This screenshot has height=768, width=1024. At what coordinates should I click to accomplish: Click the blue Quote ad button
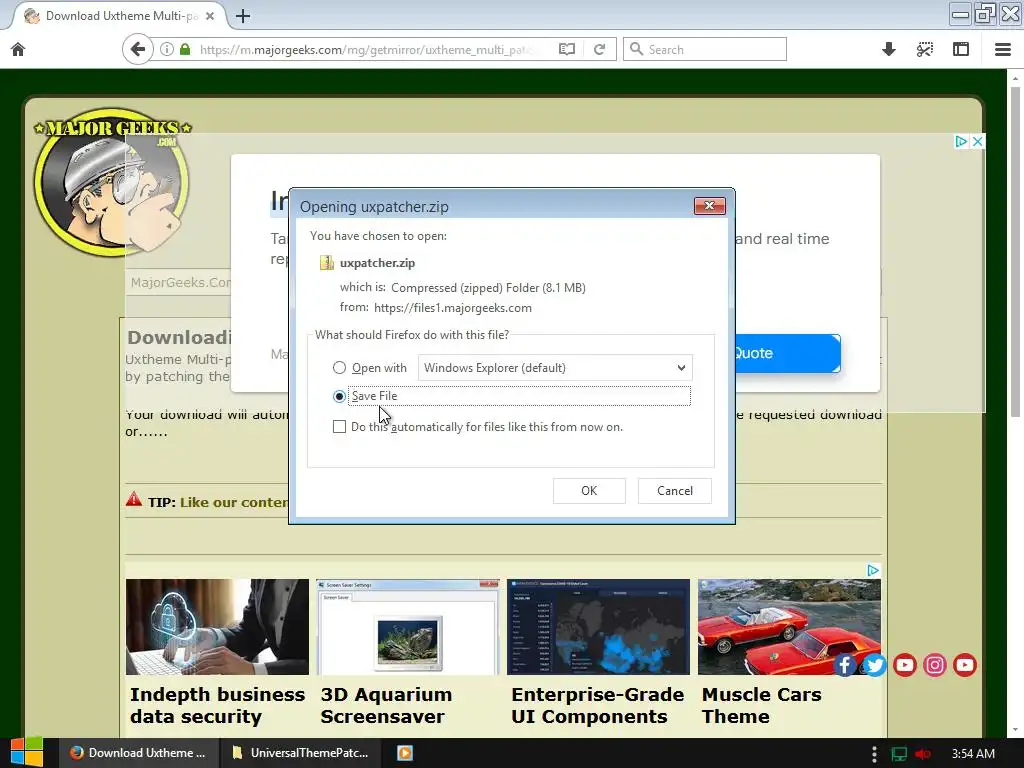(788, 353)
